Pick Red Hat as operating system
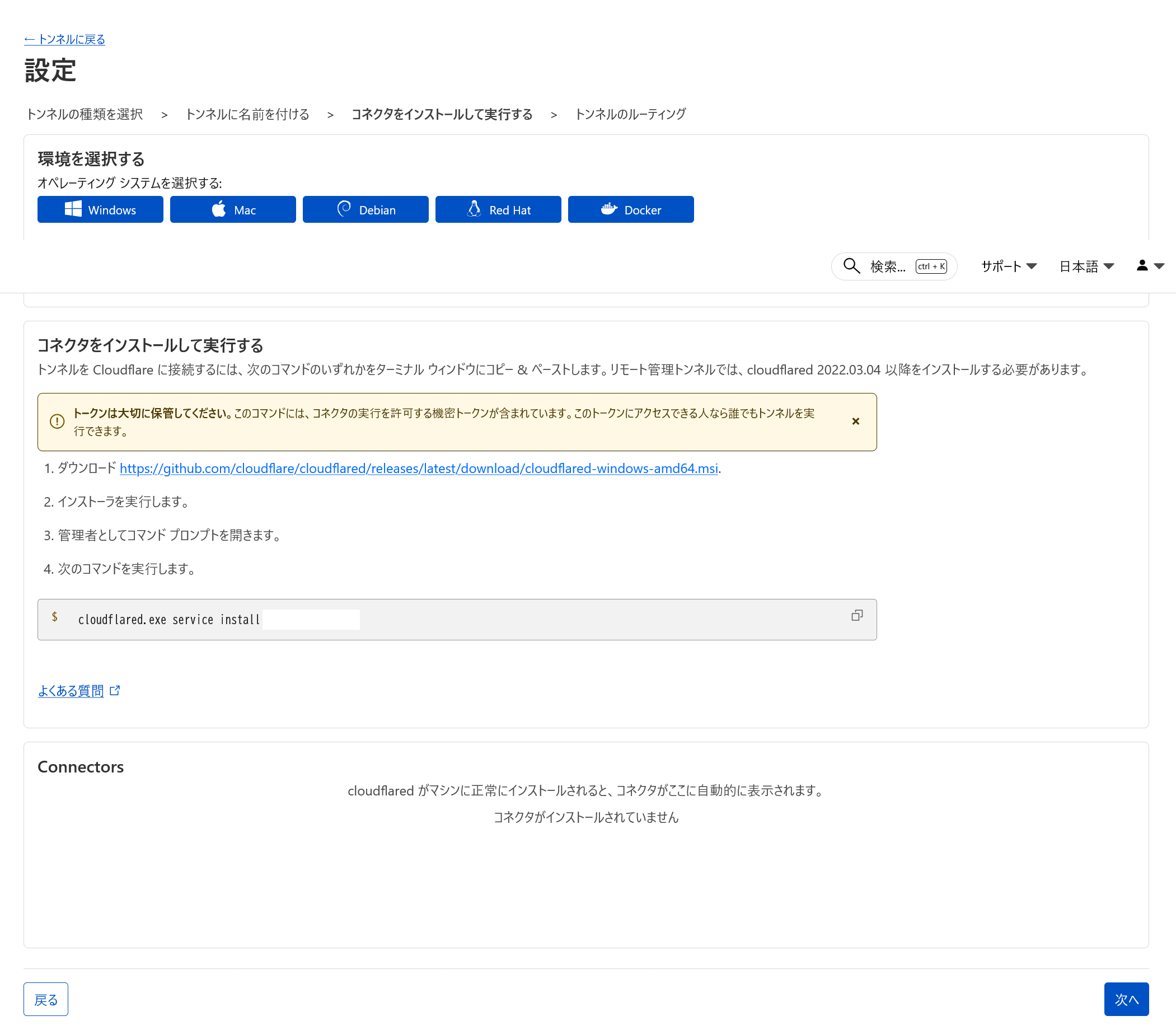1176x1030 pixels. [498, 209]
